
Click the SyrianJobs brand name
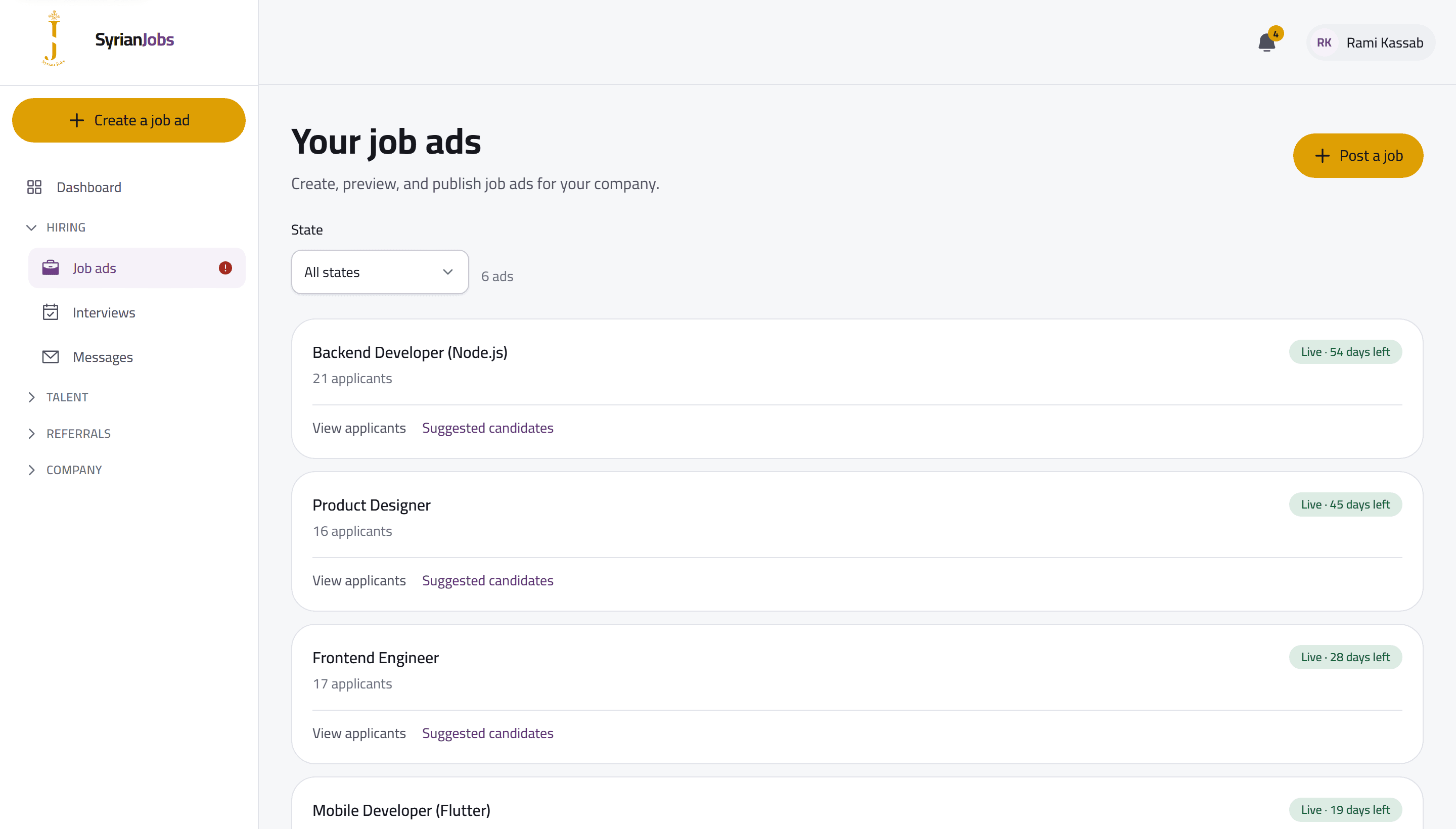tap(134, 39)
